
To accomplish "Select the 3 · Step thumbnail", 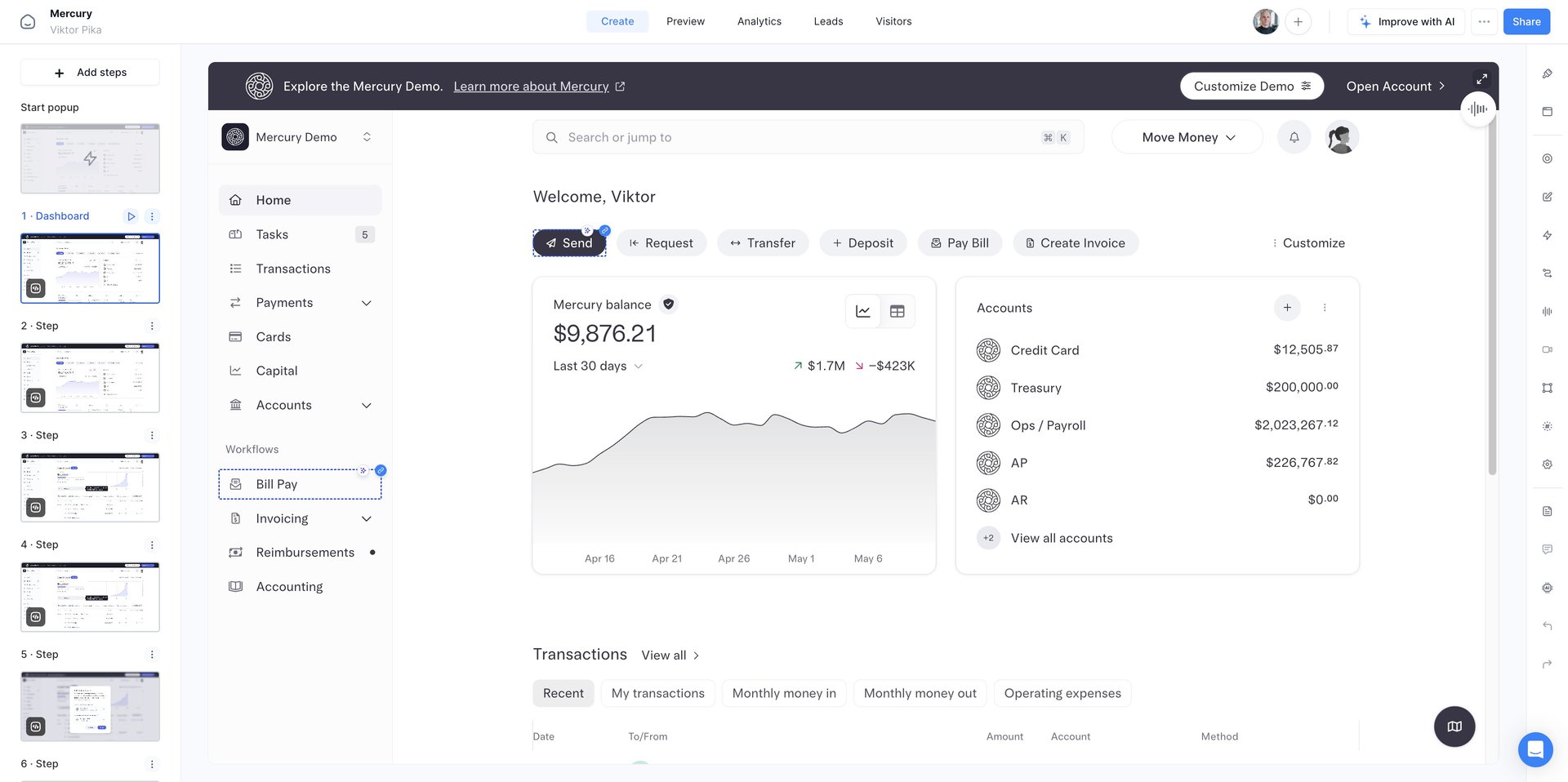I will click(90, 487).
